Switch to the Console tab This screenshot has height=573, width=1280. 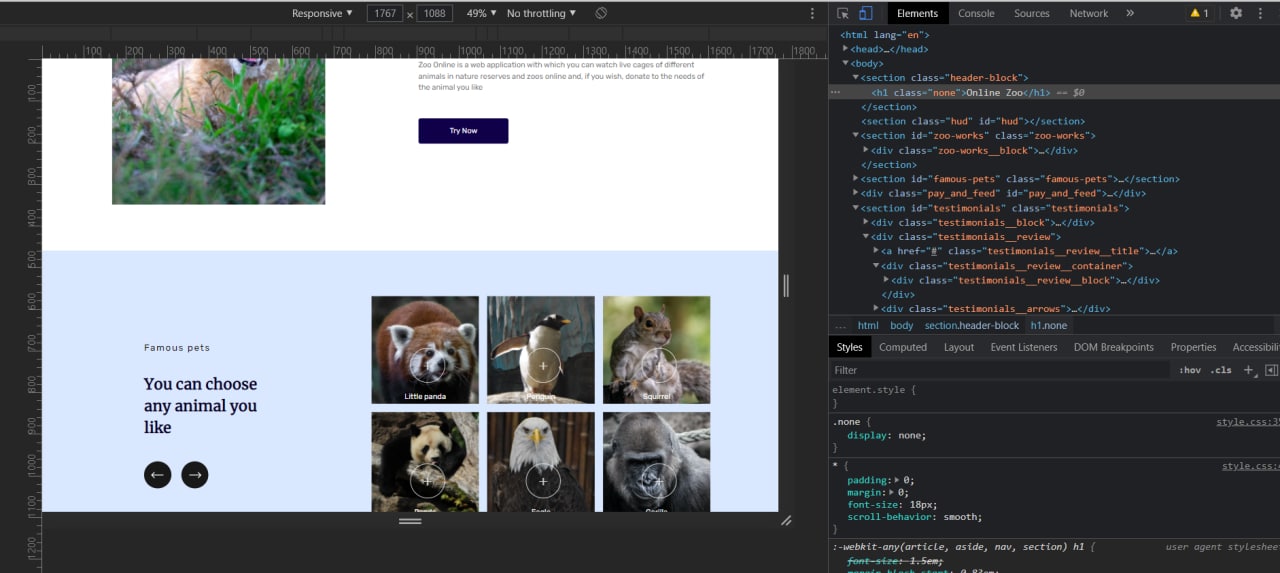pos(976,13)
